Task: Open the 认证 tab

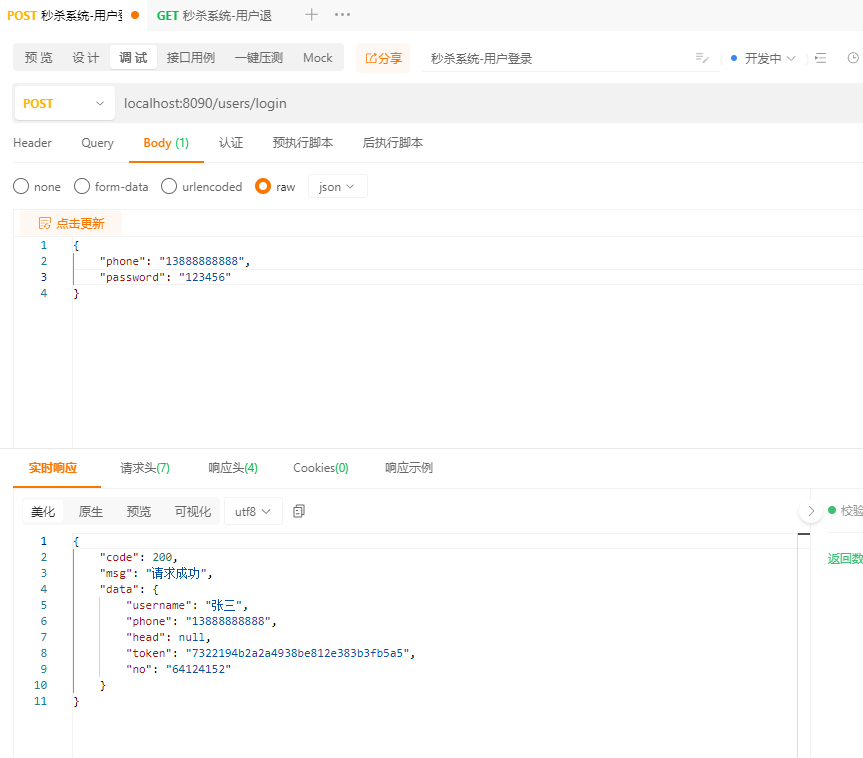Action: tap(231, 143)
